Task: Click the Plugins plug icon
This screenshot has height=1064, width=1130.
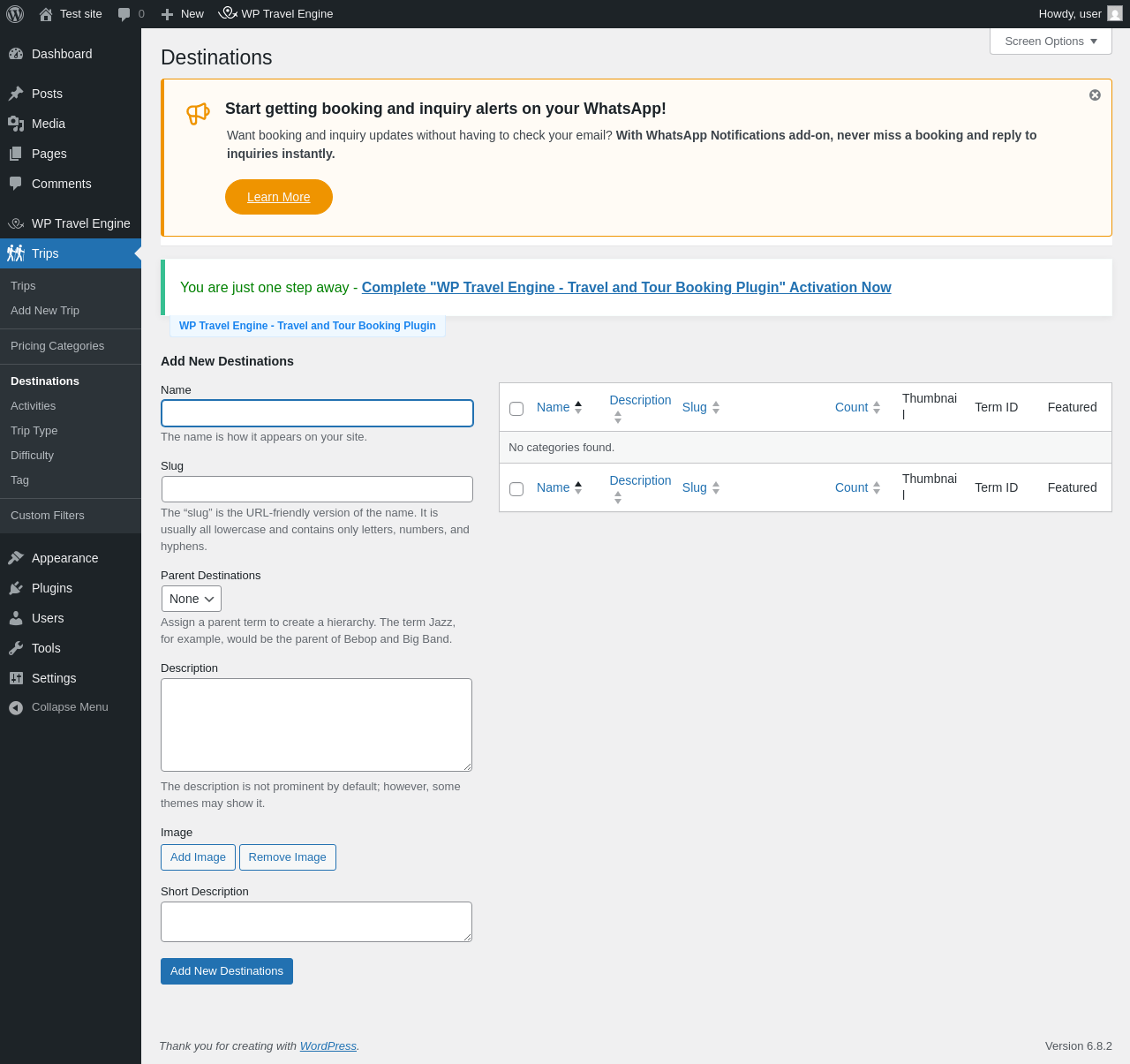Action: point(16,588)
